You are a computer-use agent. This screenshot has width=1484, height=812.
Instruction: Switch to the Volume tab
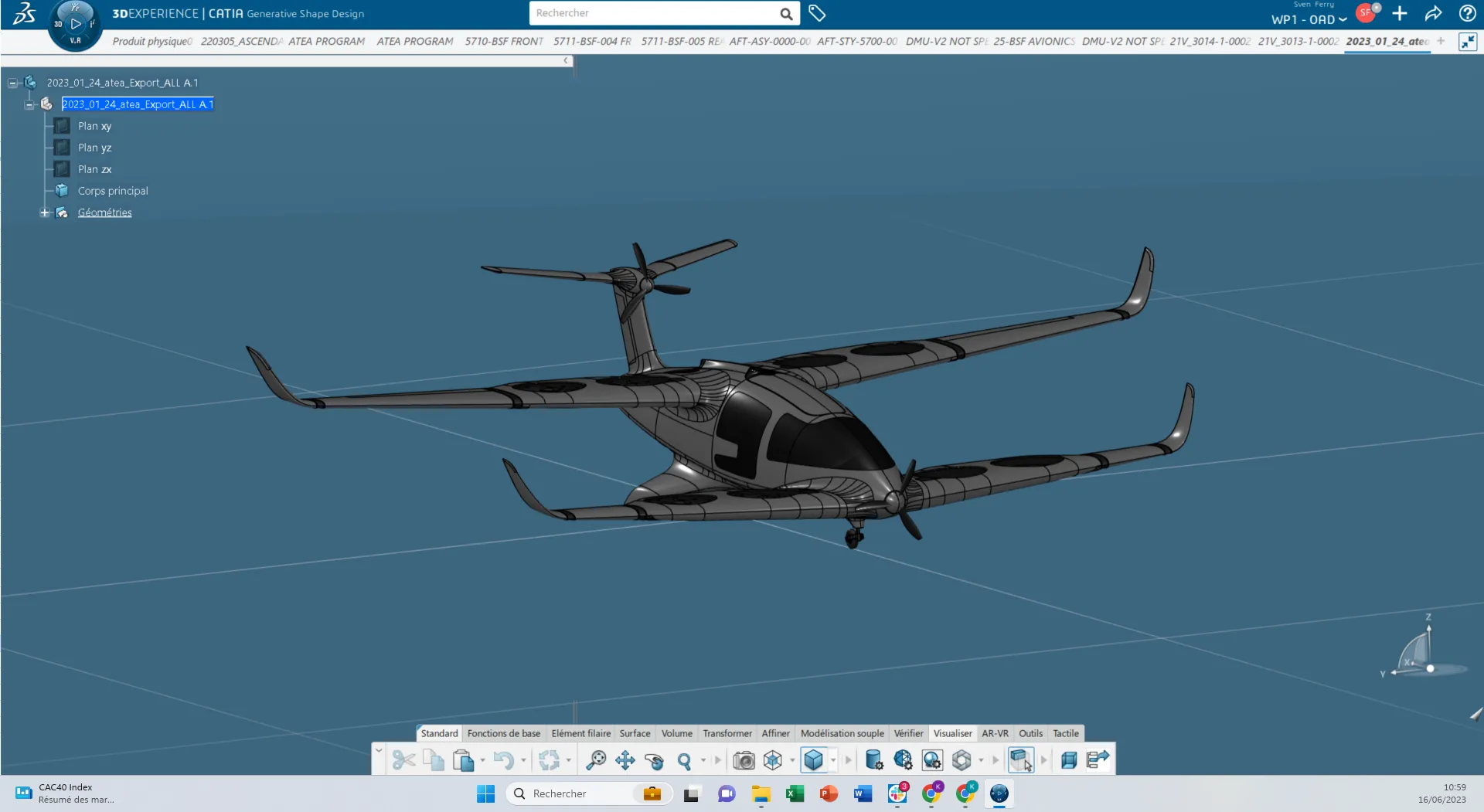point(677,733)
